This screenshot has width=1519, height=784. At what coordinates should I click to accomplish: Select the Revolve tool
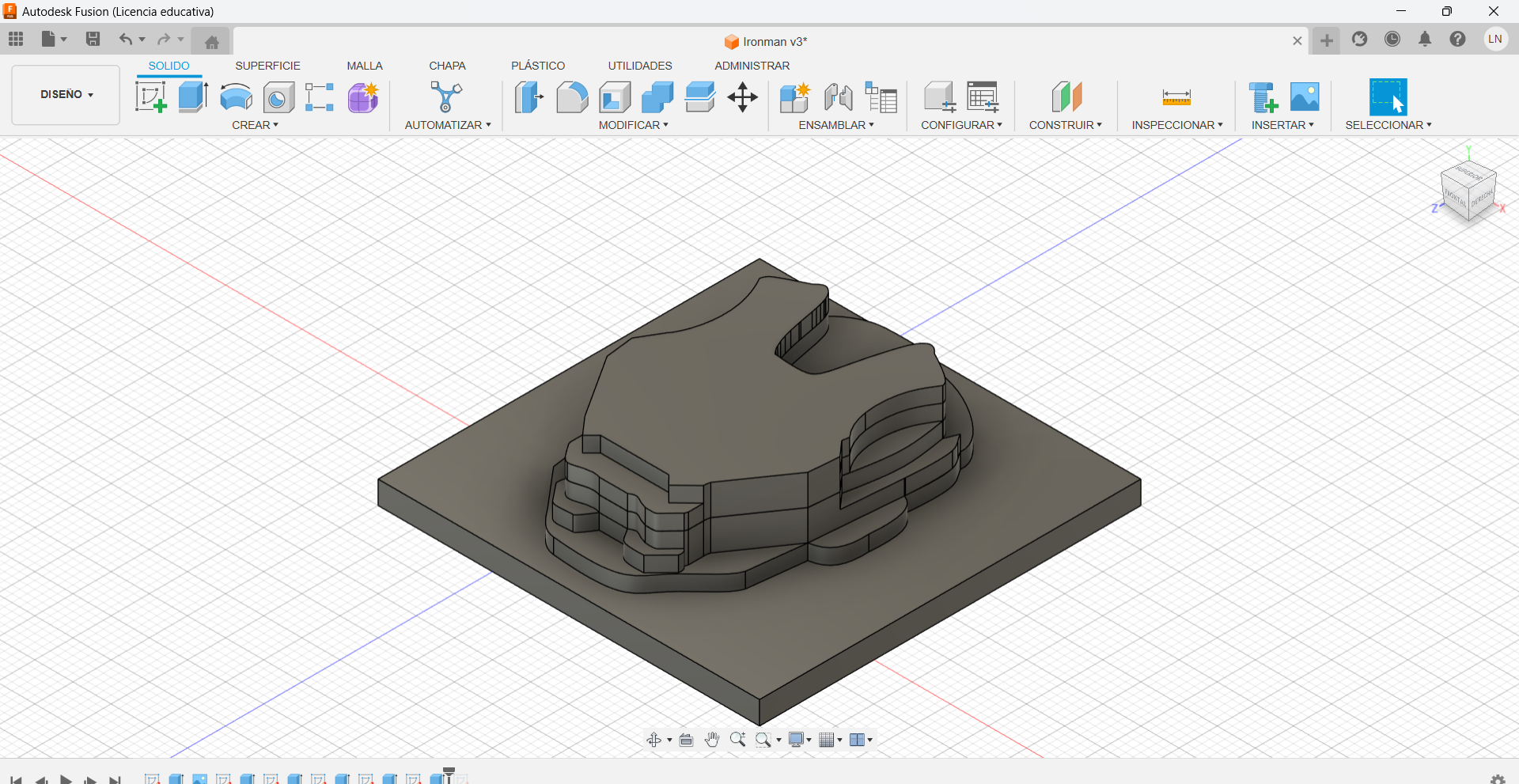pos(236,97)
